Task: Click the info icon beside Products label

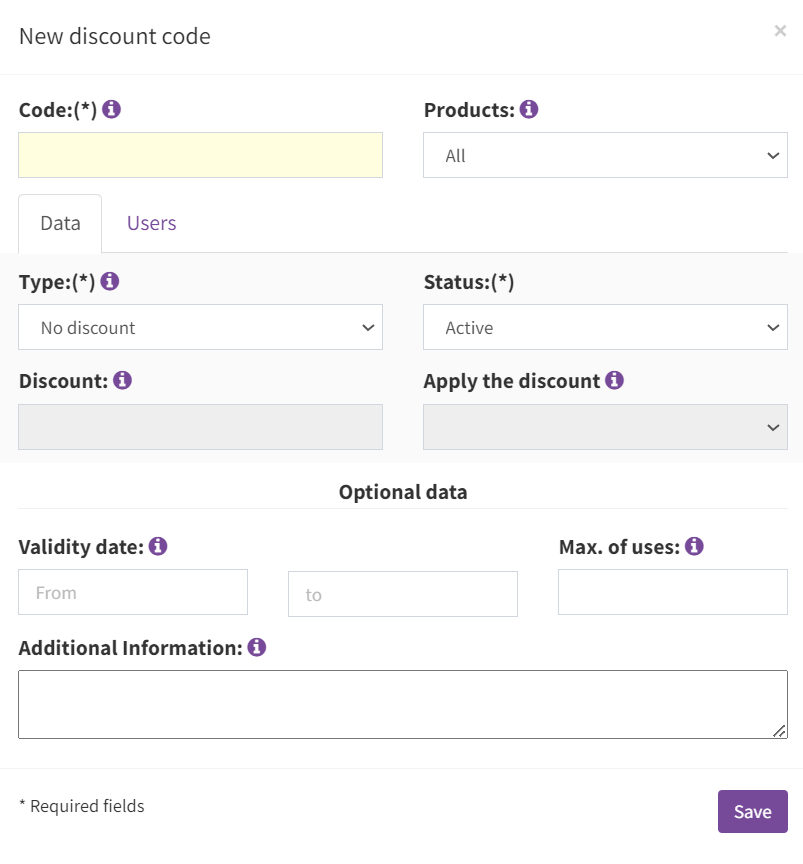Action: pyautogui.click(x=529, y=109)
